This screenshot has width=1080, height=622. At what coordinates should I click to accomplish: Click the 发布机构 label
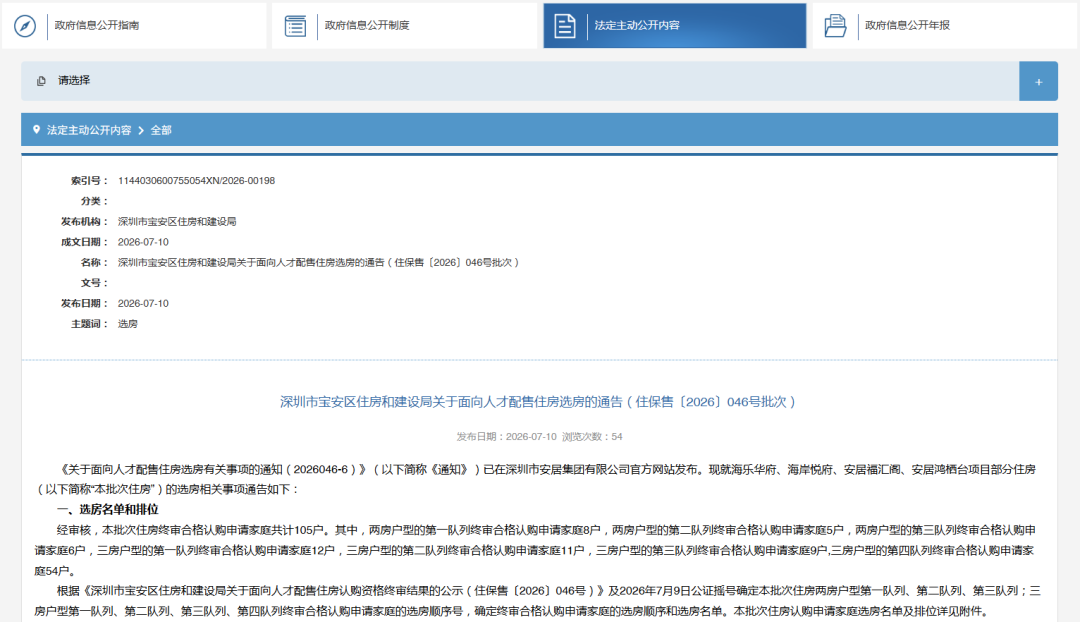(85, 221)
